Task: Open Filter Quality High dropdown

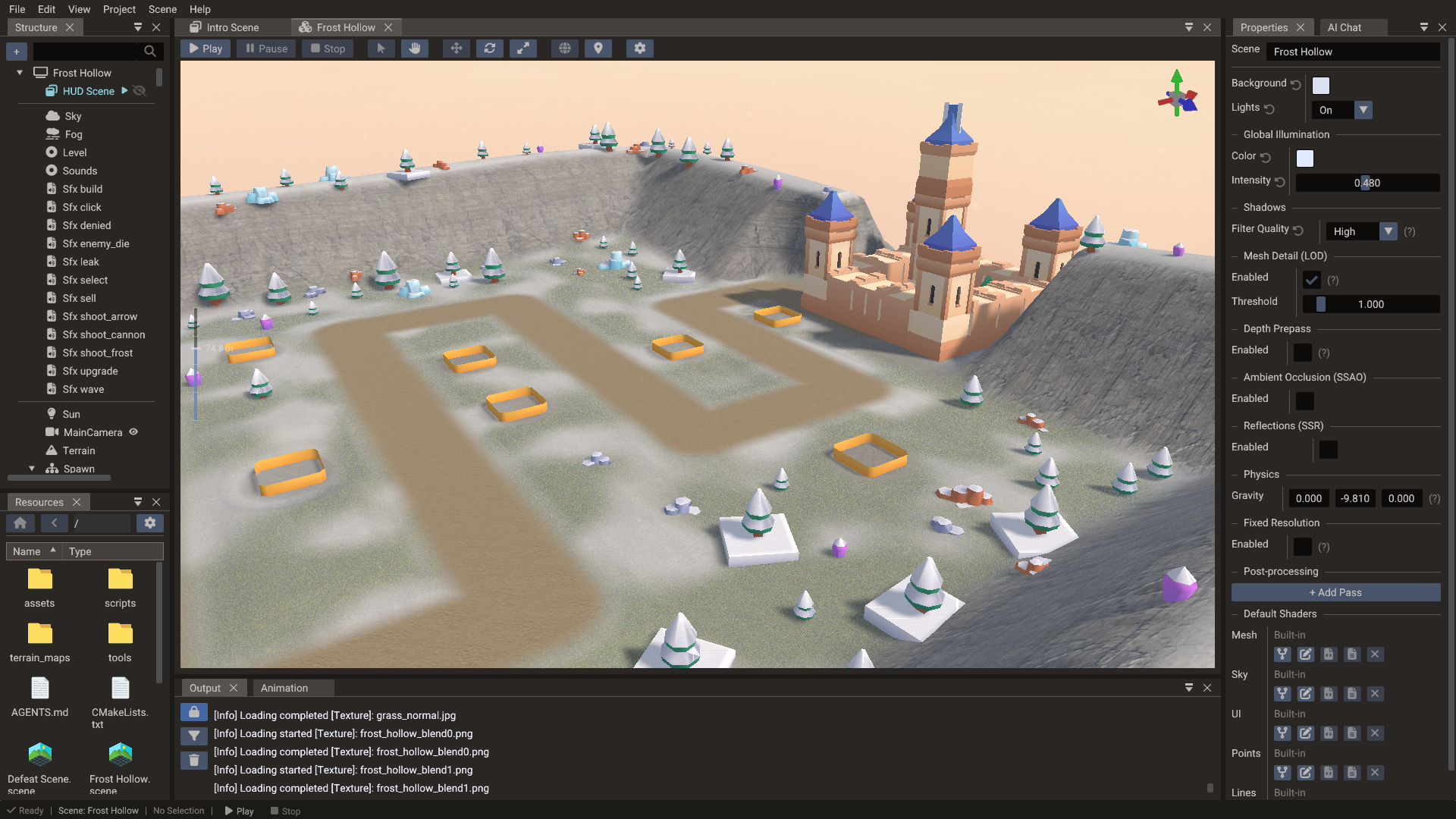Action: [x=1362, y=231]
